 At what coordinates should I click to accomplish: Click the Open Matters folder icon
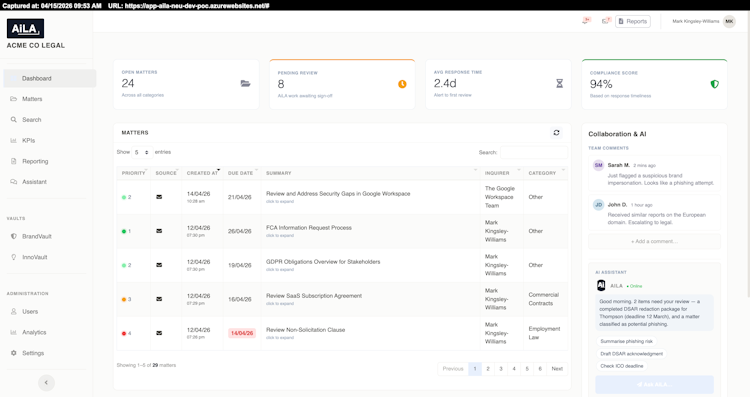pyautogui.click(x=245, y=83)
